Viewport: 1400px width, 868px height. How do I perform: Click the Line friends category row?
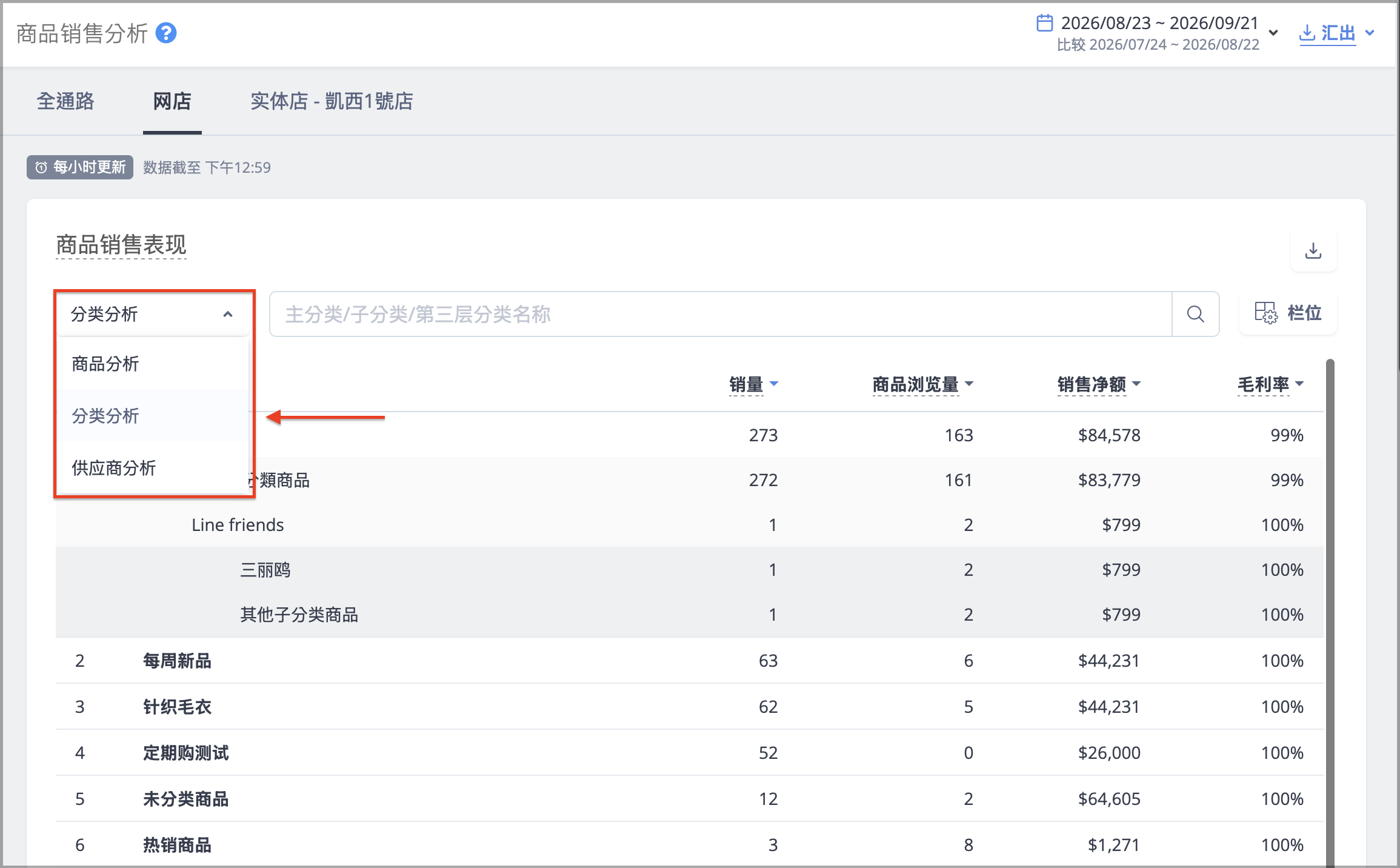pos(690,525)
